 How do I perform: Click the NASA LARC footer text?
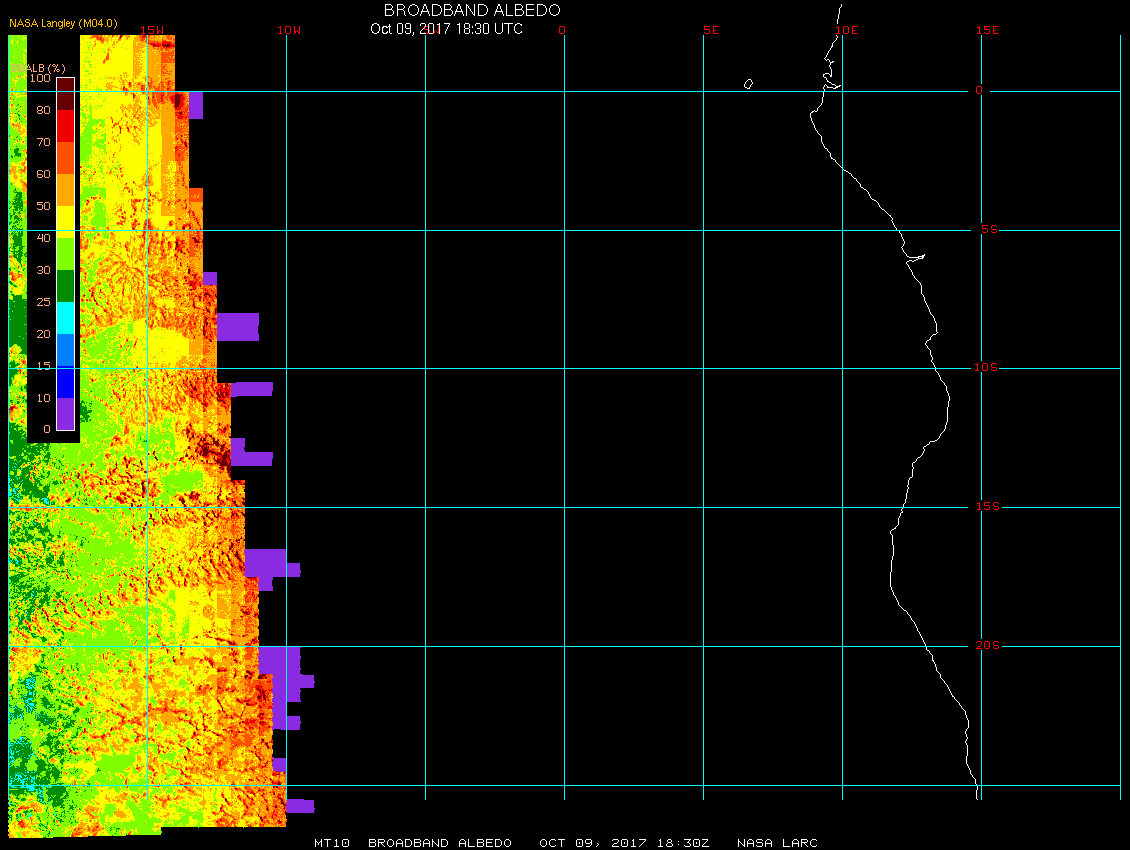tap(777, 843)
